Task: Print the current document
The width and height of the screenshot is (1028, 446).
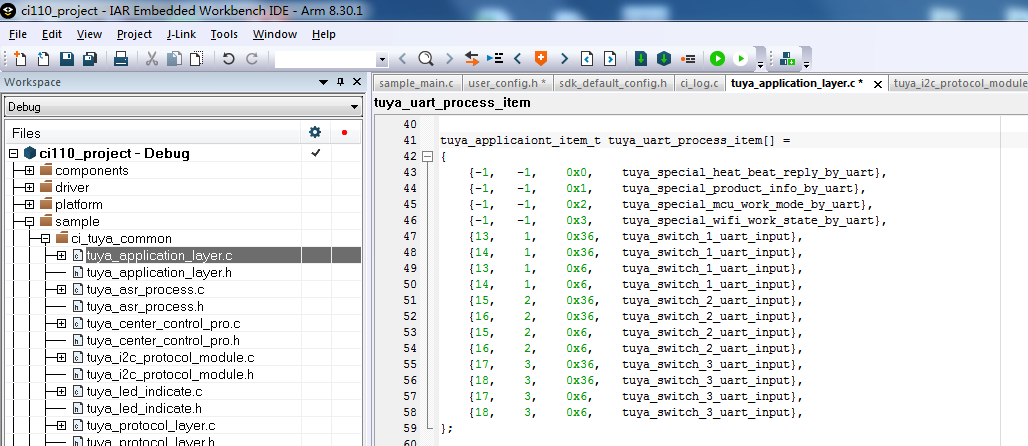Action: (x=121, y=59)
